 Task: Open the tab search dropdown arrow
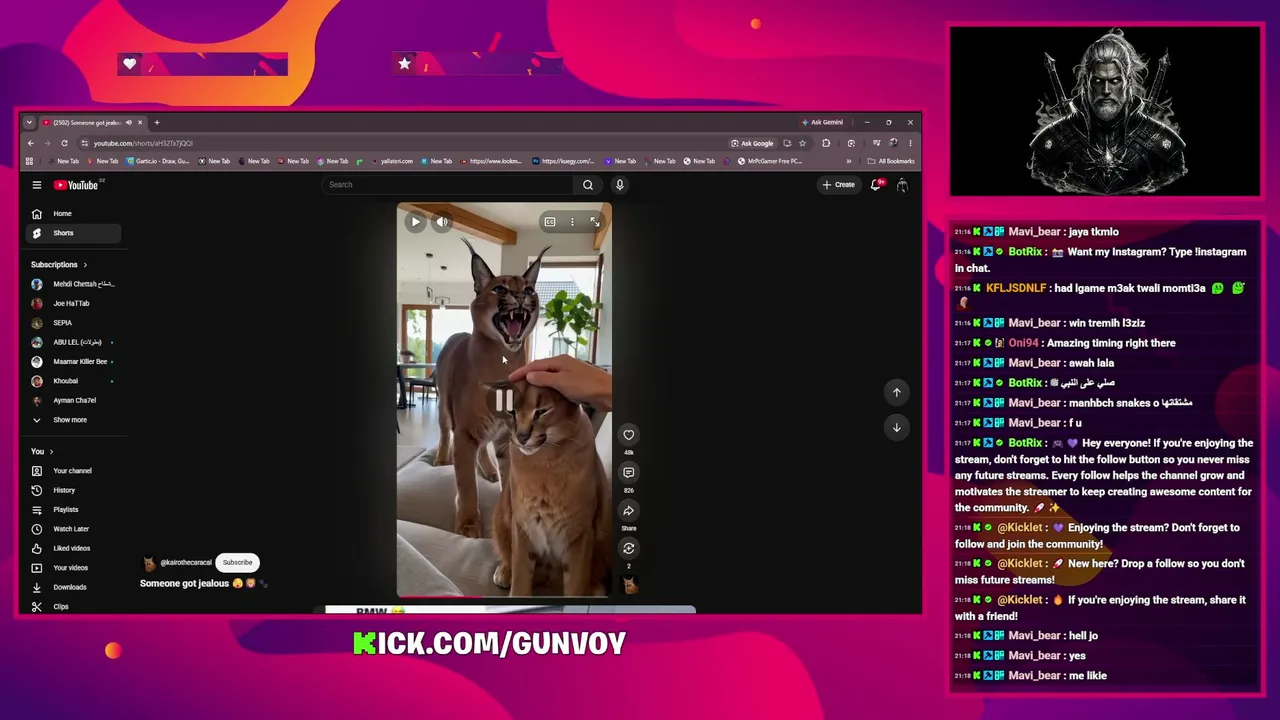29,122
